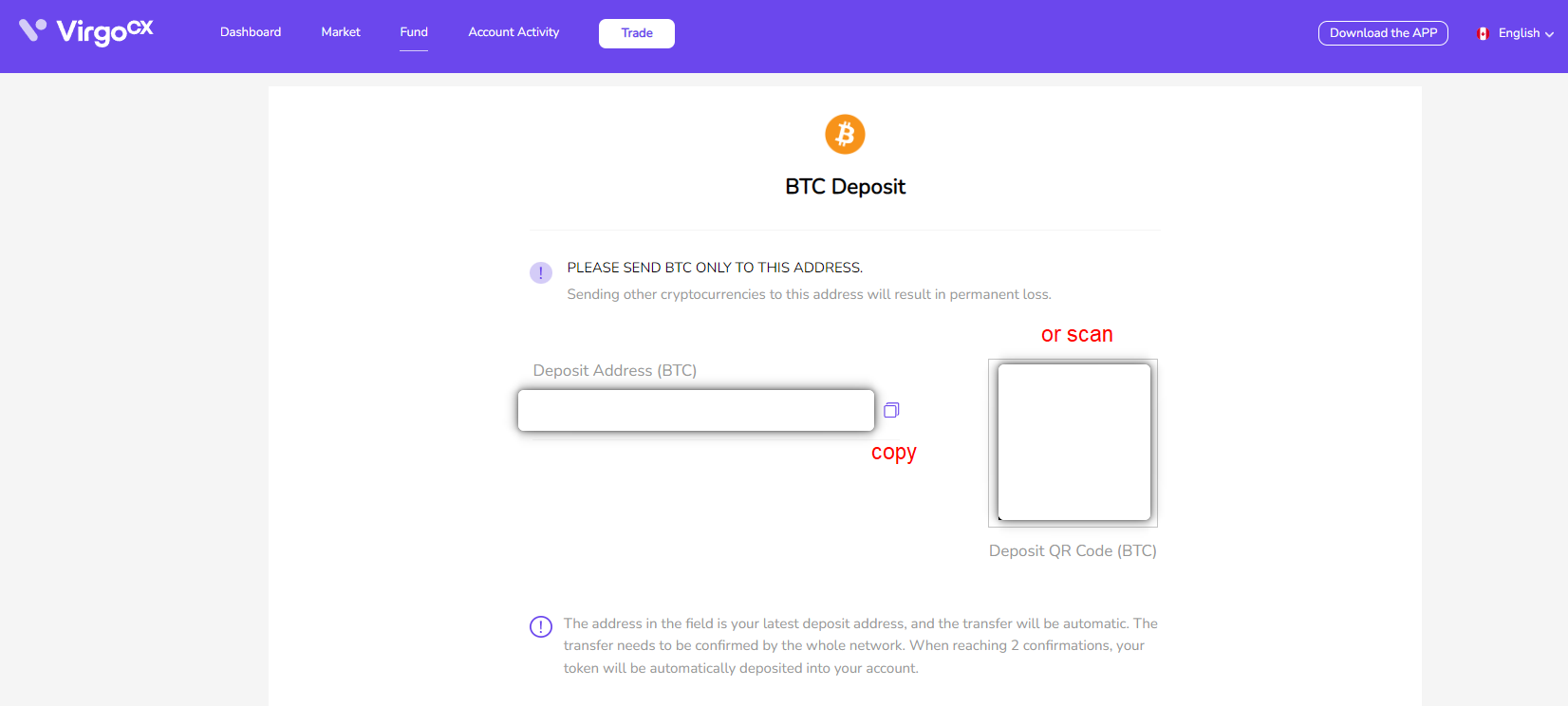
Task: Open Account Activity in the navigation bar
Action: coord(513,32)
